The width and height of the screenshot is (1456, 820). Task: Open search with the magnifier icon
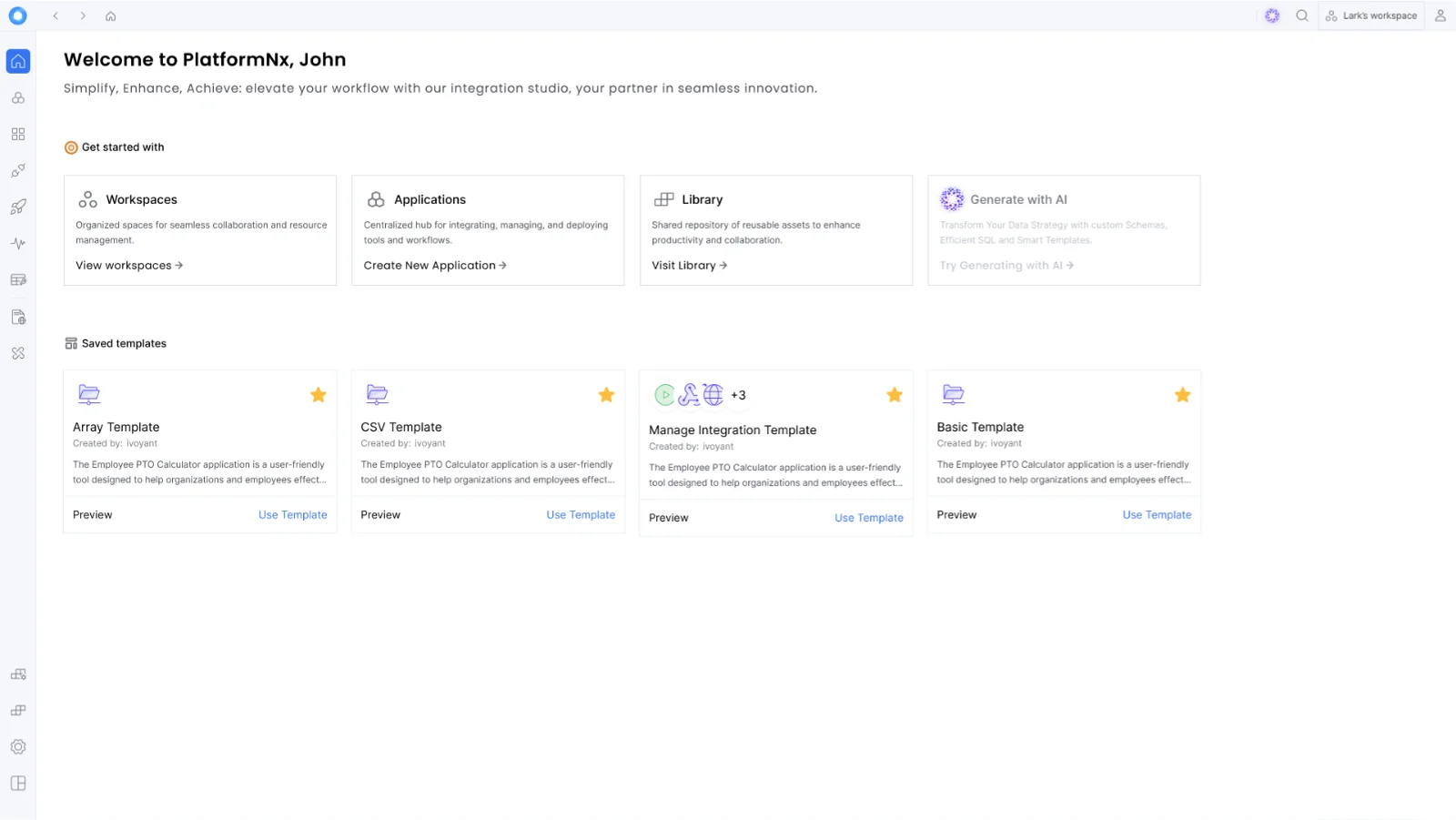(1302, 15)
